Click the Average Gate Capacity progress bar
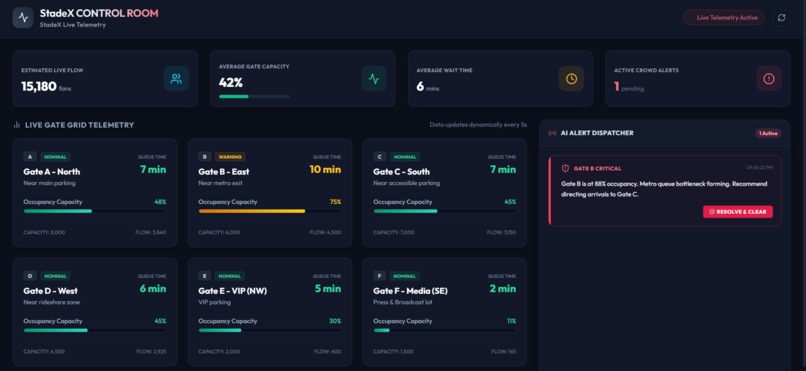The width and height of the screenshot is (806, 371). [254, 96]
